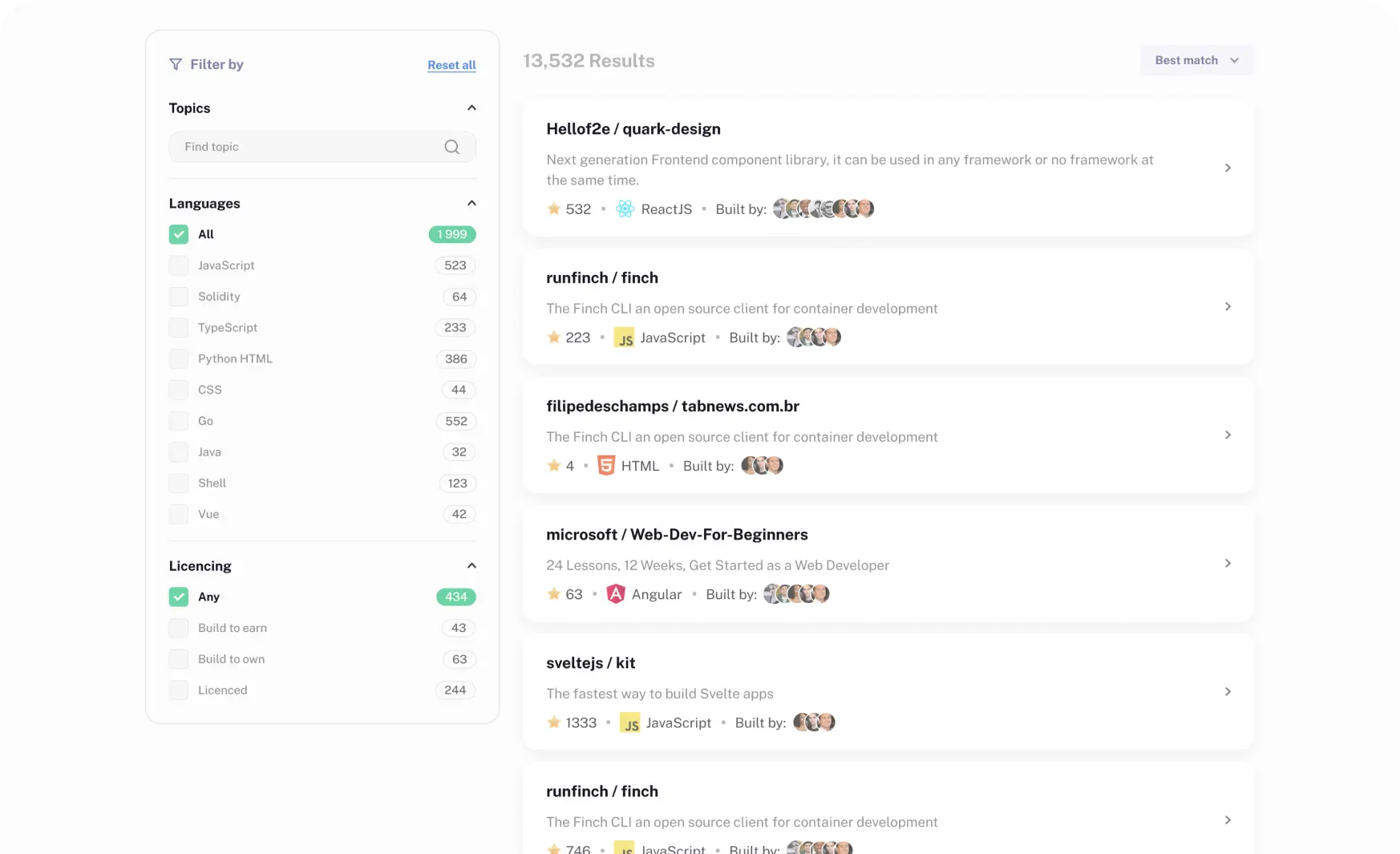Click the chevron on the 223-star finch card
The height and width of the screenshot is (854, 1400).
pos(1228,306)
